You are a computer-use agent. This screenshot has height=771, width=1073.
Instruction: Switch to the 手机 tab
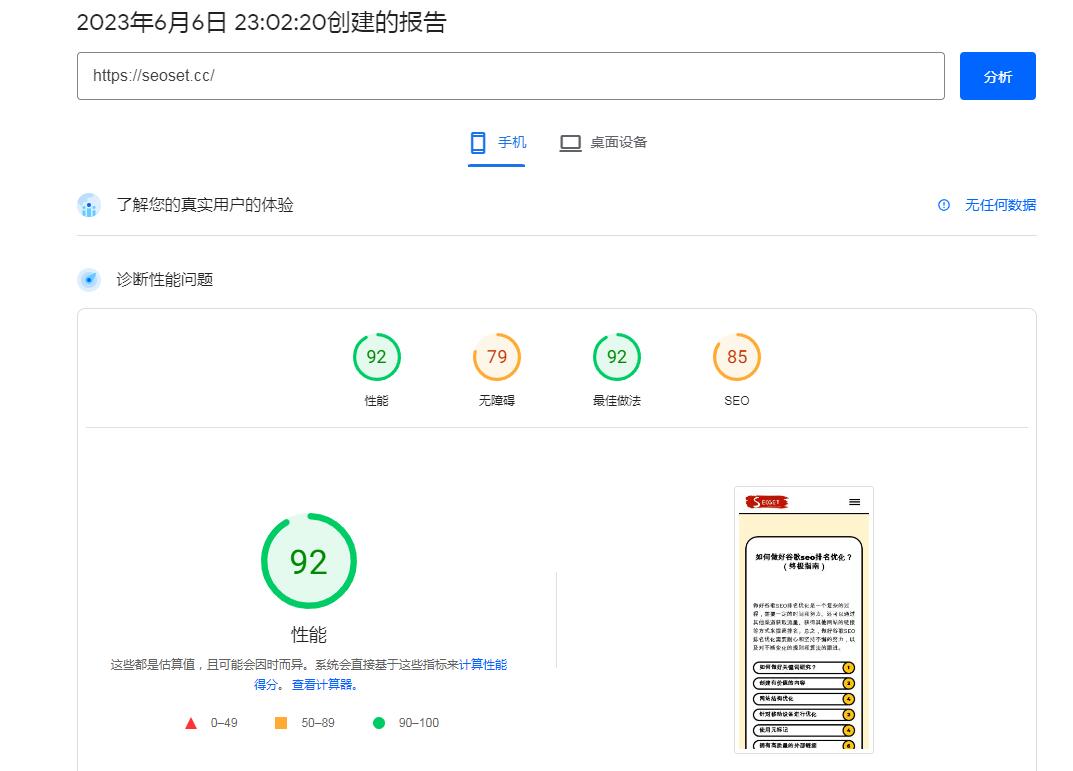497,142
